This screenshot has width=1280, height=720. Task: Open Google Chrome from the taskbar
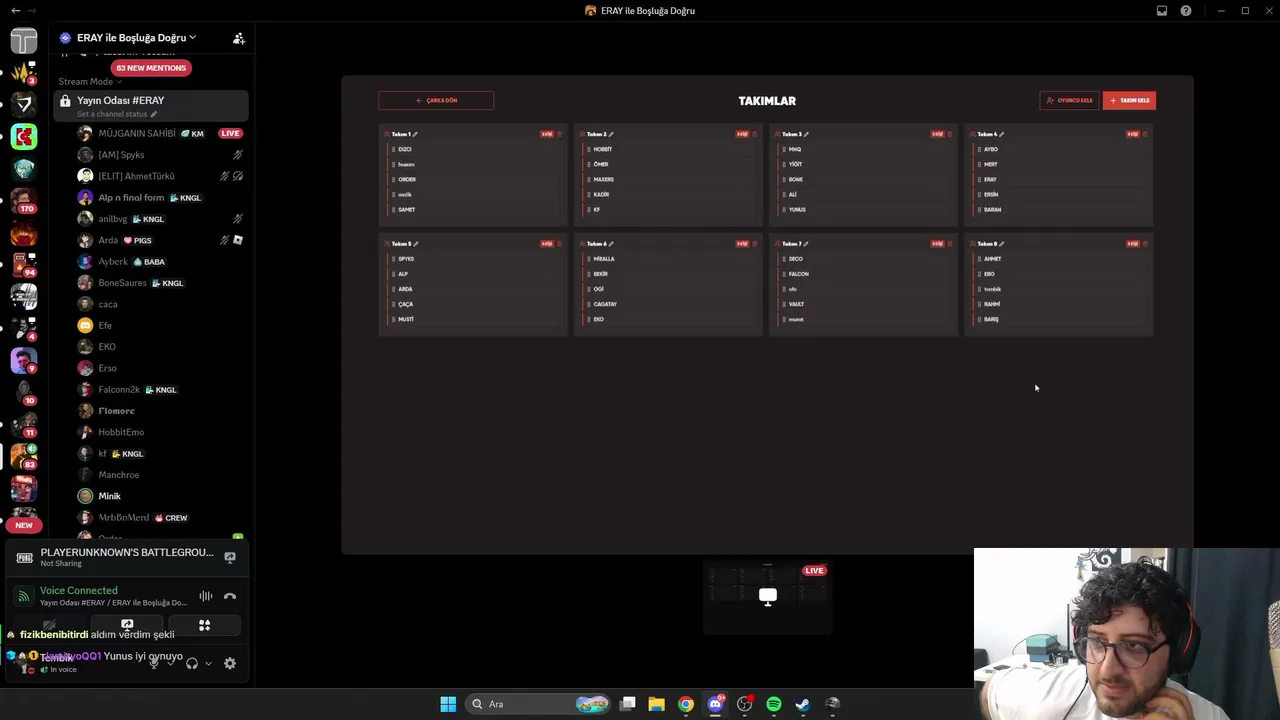pyautogui.click(x=686, y=704)
